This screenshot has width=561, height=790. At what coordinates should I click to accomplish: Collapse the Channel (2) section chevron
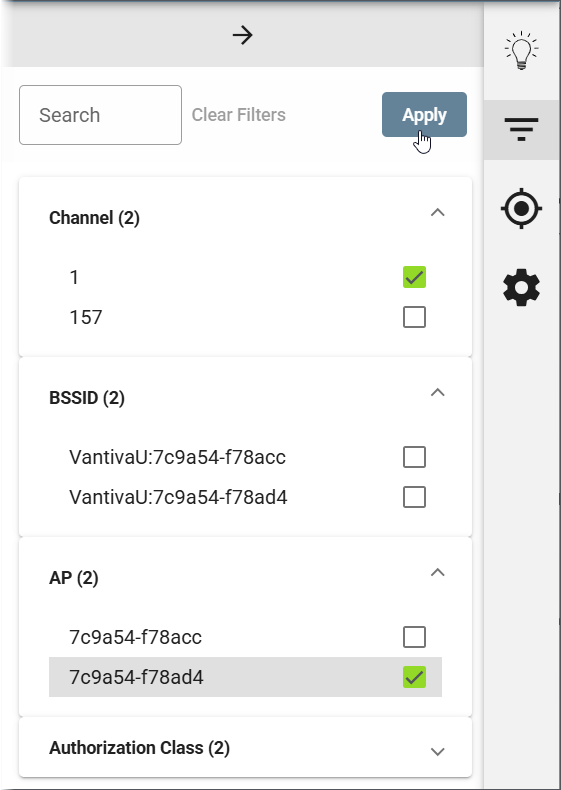pos(438,213)
